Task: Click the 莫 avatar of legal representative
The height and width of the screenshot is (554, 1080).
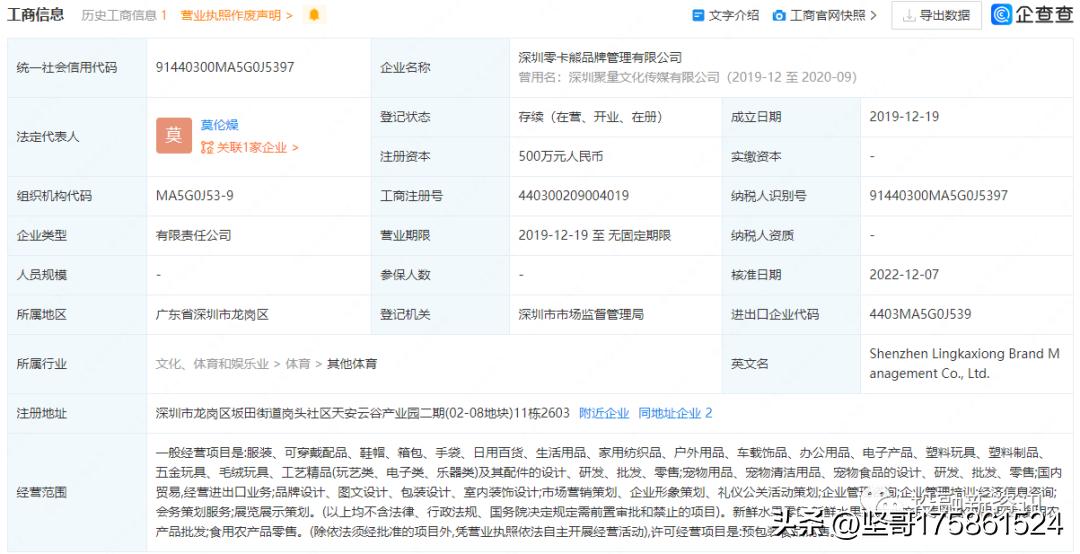Action: (x=174, y=136)
